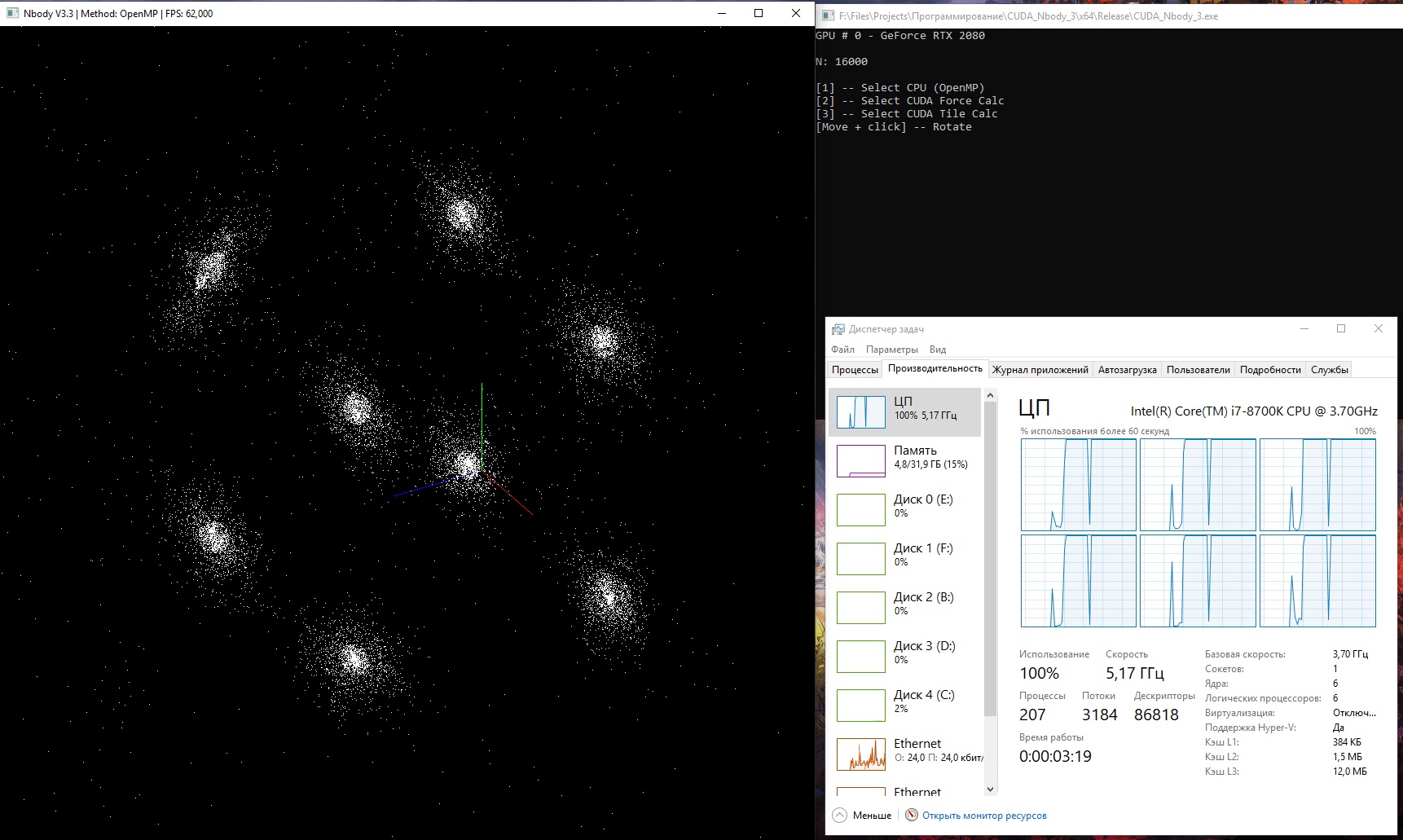
Task: Click the sidebar scroll down arrow
Action: (991, 789)
